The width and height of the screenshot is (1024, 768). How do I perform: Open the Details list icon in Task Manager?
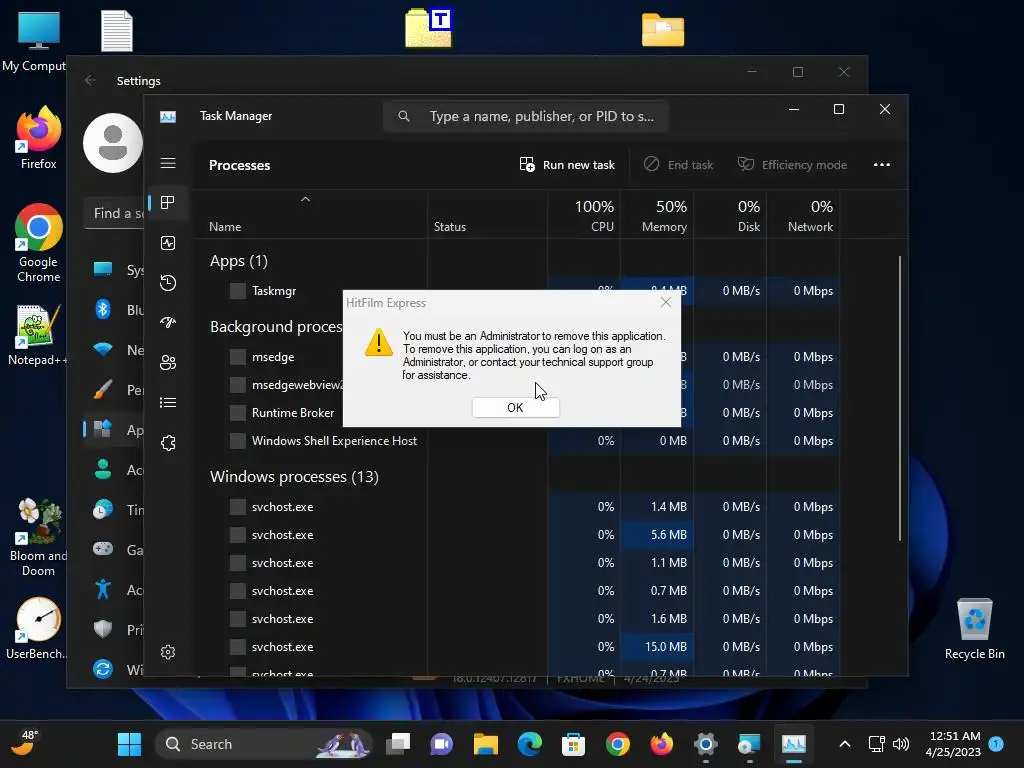tap(168, 402)
